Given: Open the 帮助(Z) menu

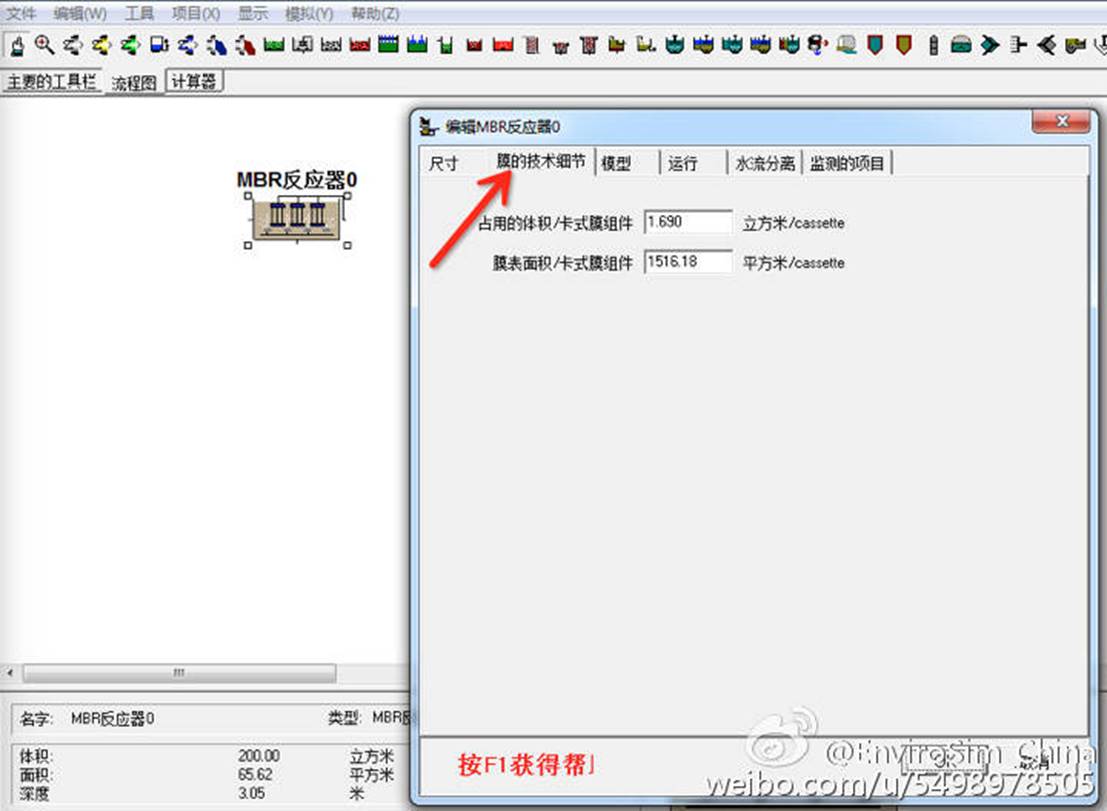Looking at the screenshot, I should 375,14.
